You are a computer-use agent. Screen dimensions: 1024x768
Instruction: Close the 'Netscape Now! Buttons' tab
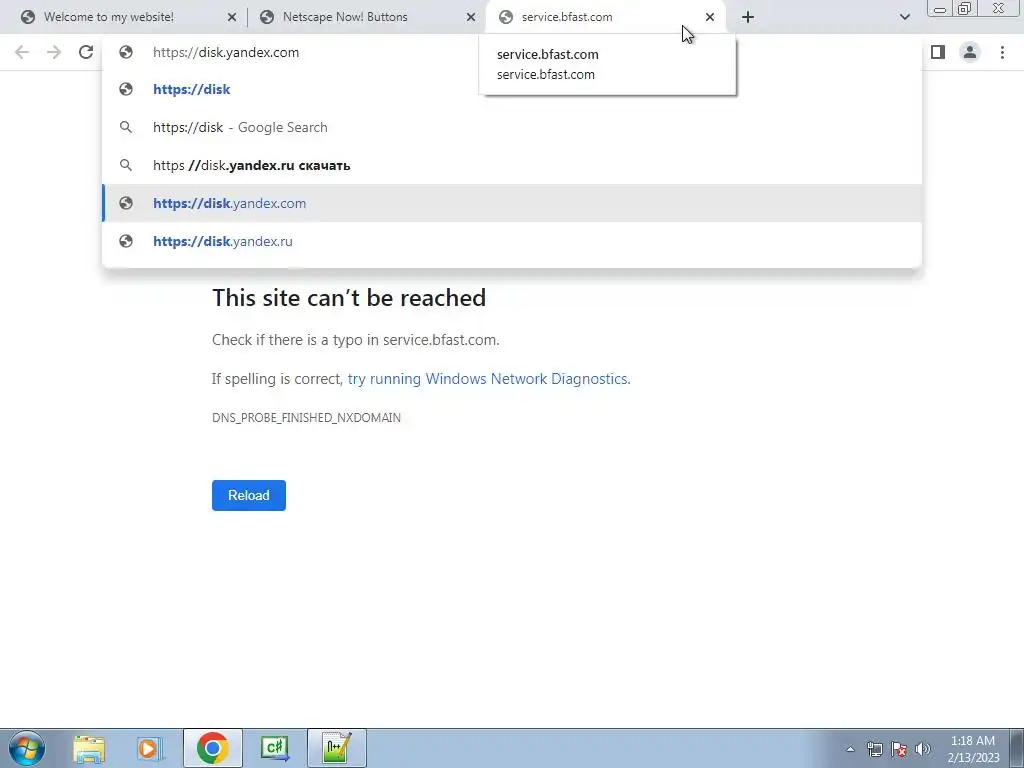point(471,18)
